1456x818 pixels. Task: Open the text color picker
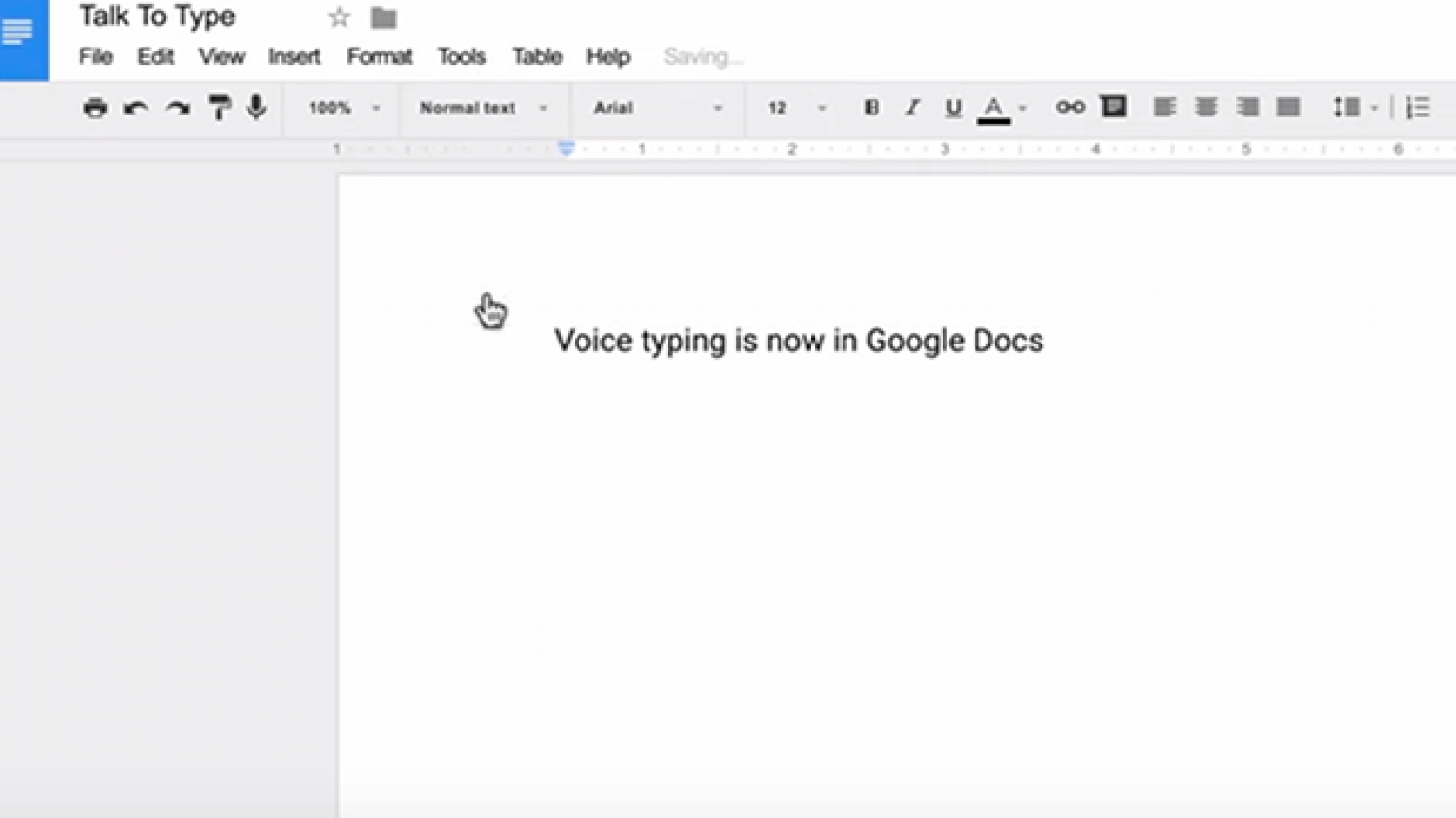[x=994, y=109]
